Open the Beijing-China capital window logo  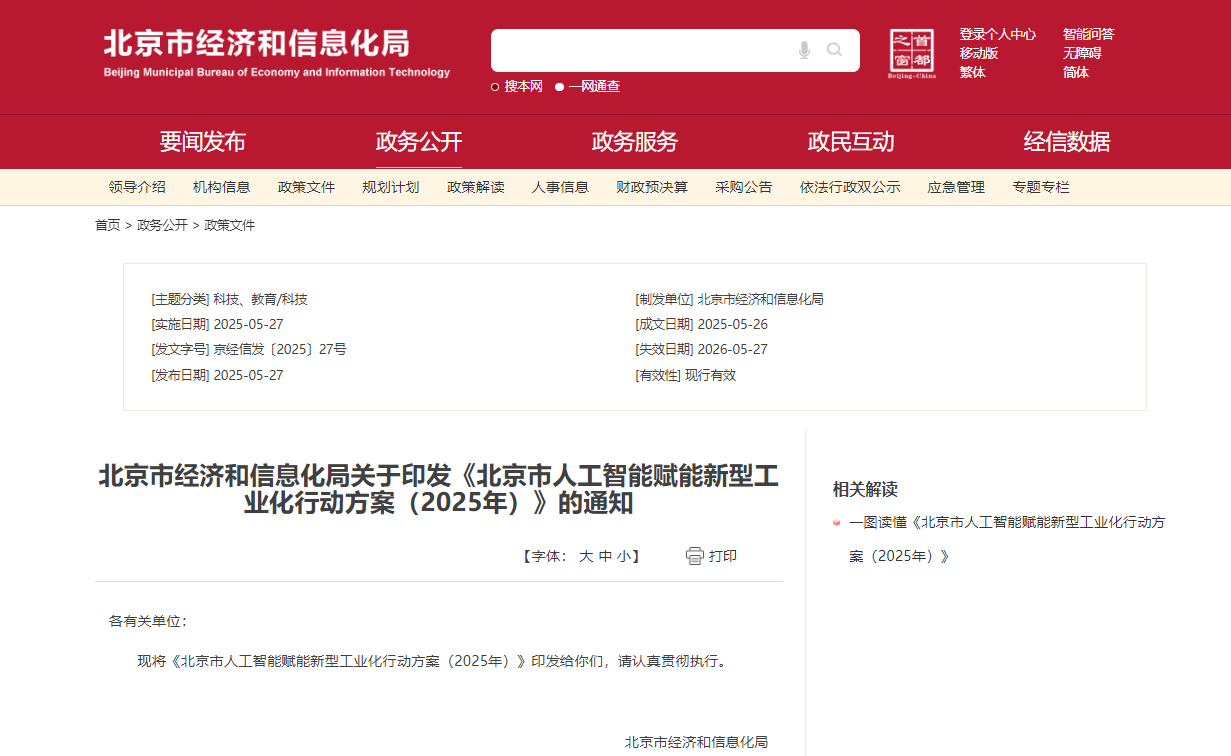(x=912, y=53)
